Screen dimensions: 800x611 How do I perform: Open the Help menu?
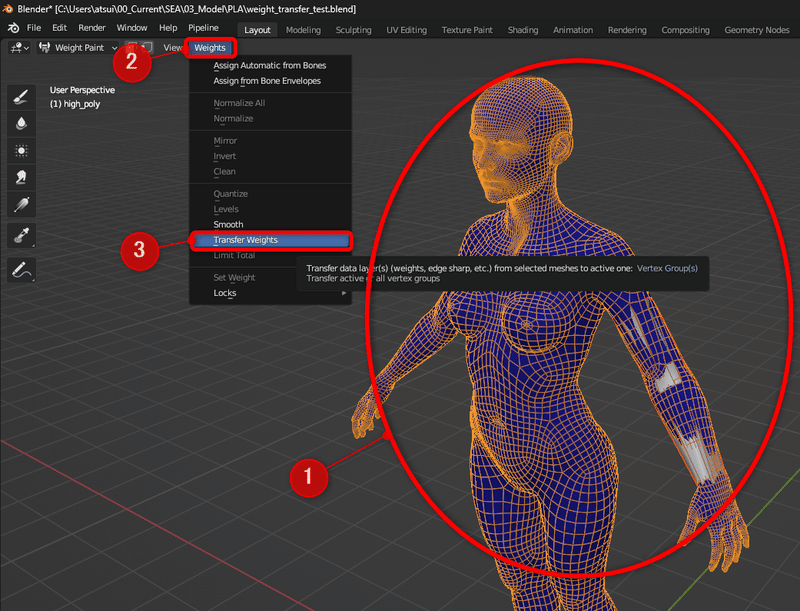(x=168, y=28)
